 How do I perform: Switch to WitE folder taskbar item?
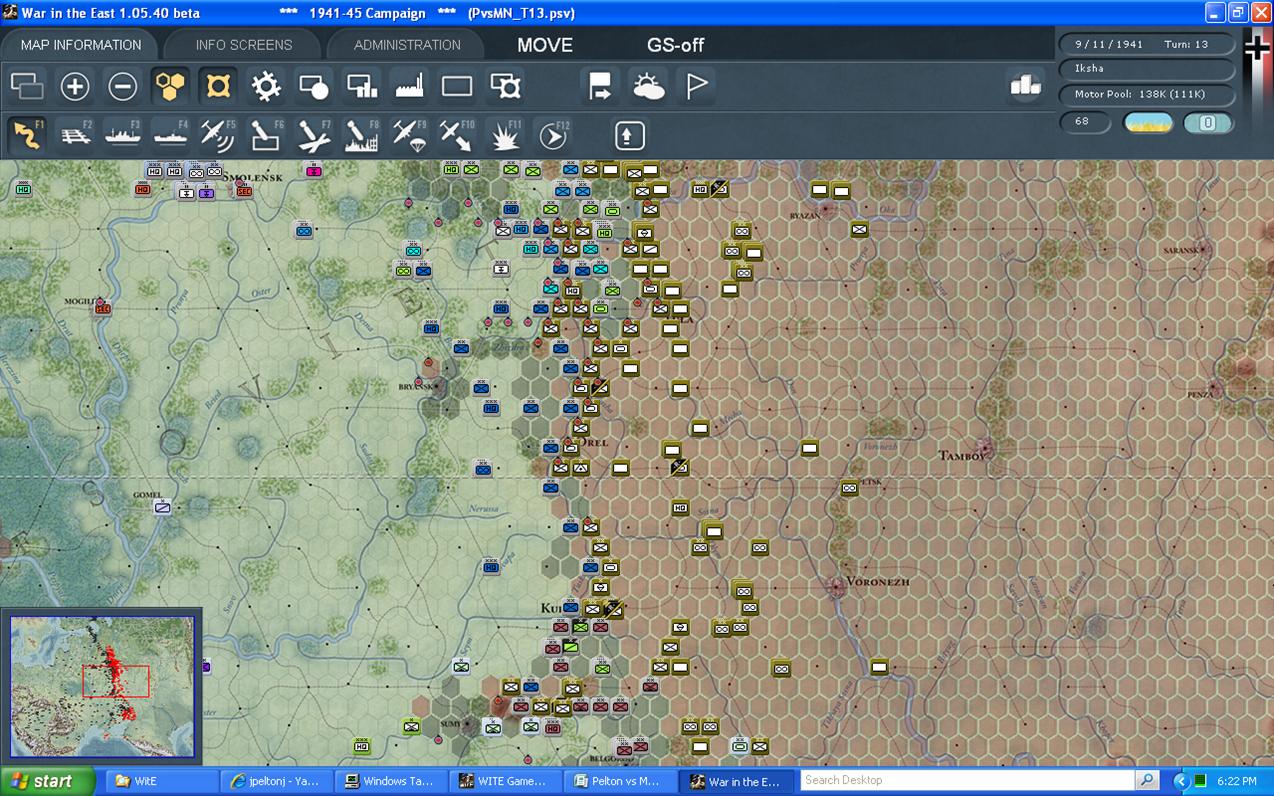pyautogui.click(x=161, y=781)
